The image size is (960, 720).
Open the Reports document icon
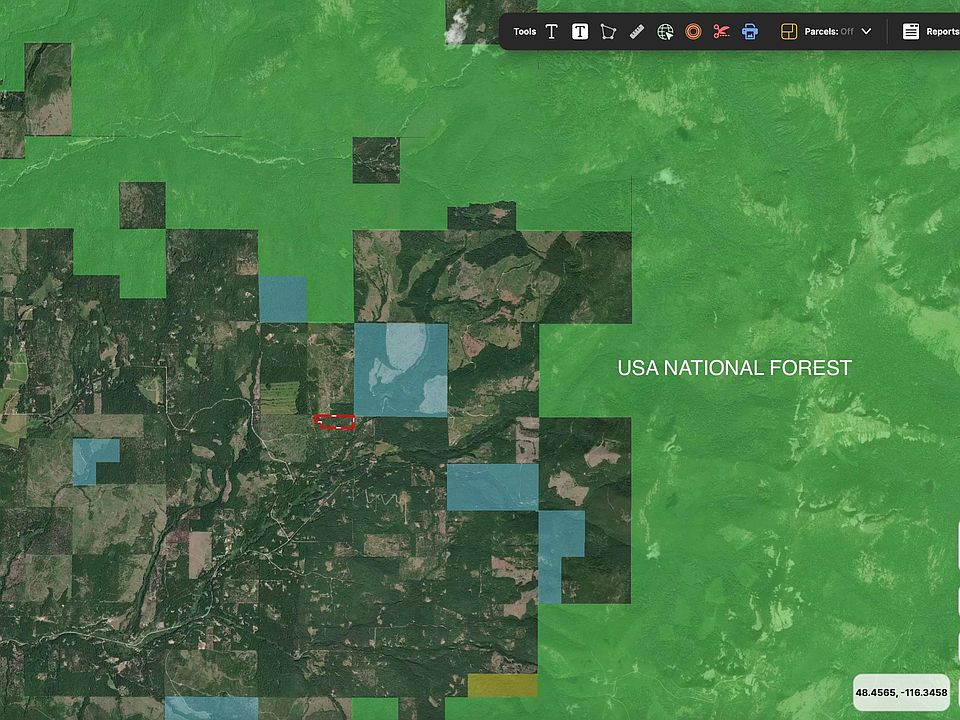tap(911, 32)
